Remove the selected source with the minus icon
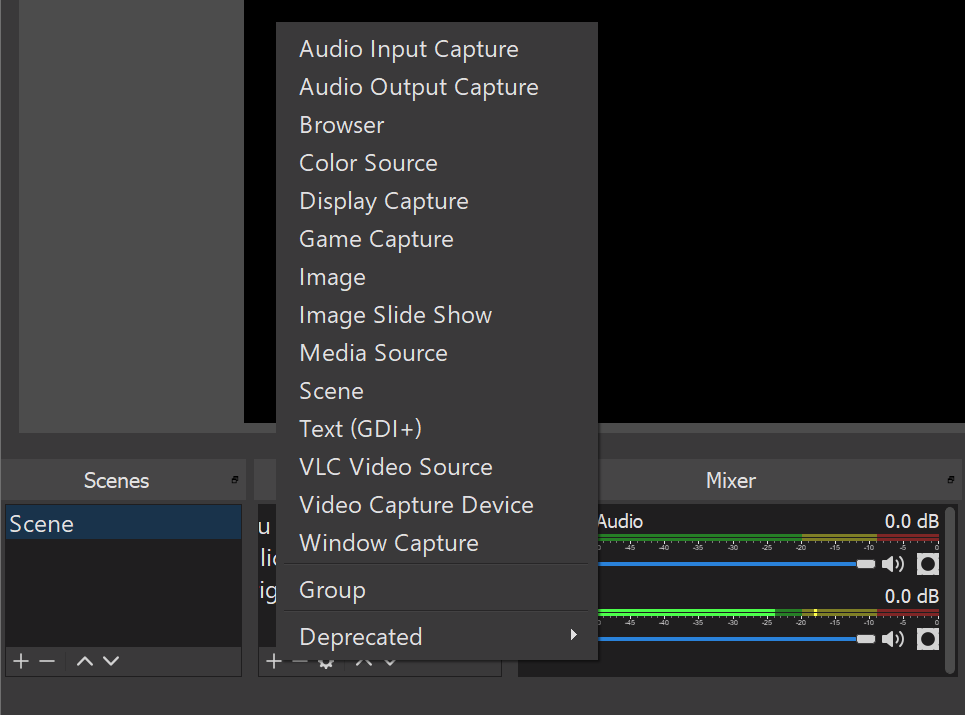The height and width of the screenshot is (715, 965). click(300, 660)
